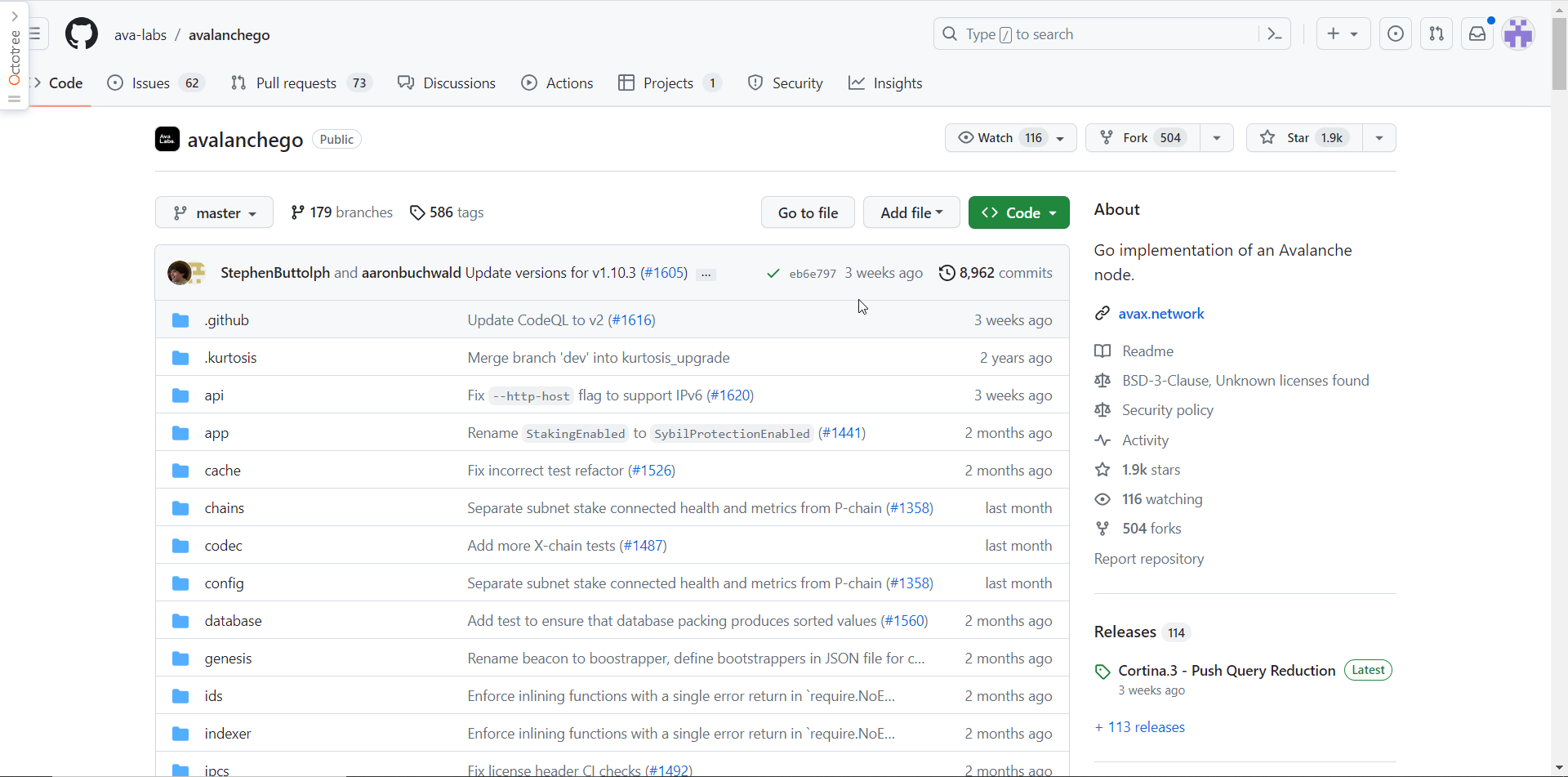This screenshot has width=1568, height=777.
Task: Open the notifications inbox icon
Action: 1477,34
